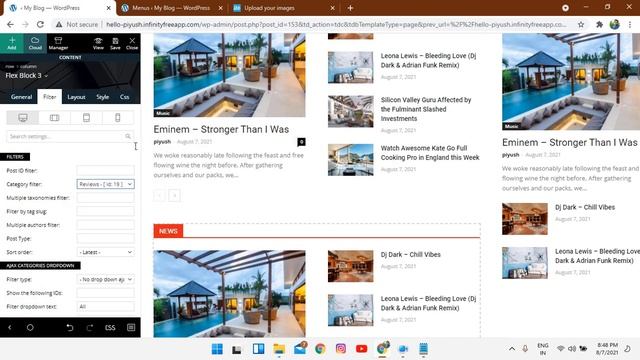Screen dimensions: 640x360
Task: Click the next page arrow under the excerpt
Action: (x=174, y=196)
